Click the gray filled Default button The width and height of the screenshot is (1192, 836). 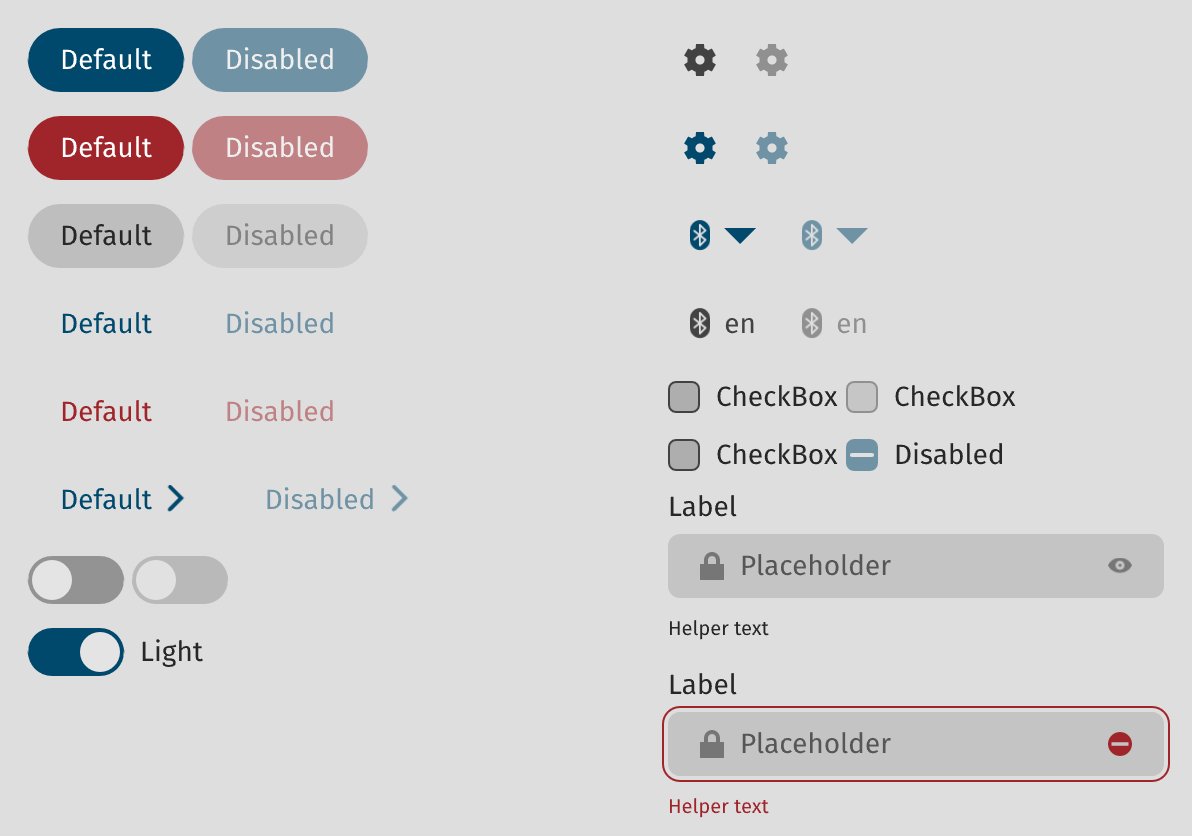click(x=106, y=236)
